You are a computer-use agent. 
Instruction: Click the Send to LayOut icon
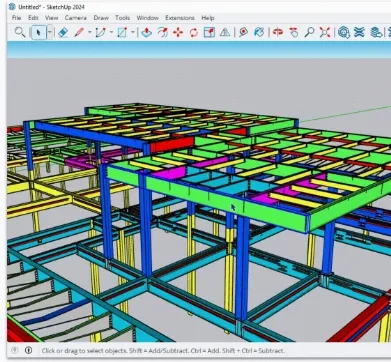[376, 32]
